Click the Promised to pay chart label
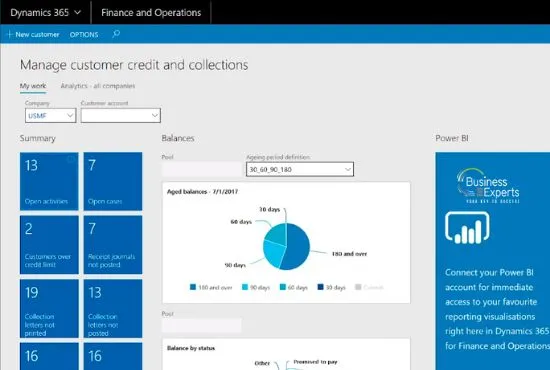 pyautogui.click(x=315, y=362)
